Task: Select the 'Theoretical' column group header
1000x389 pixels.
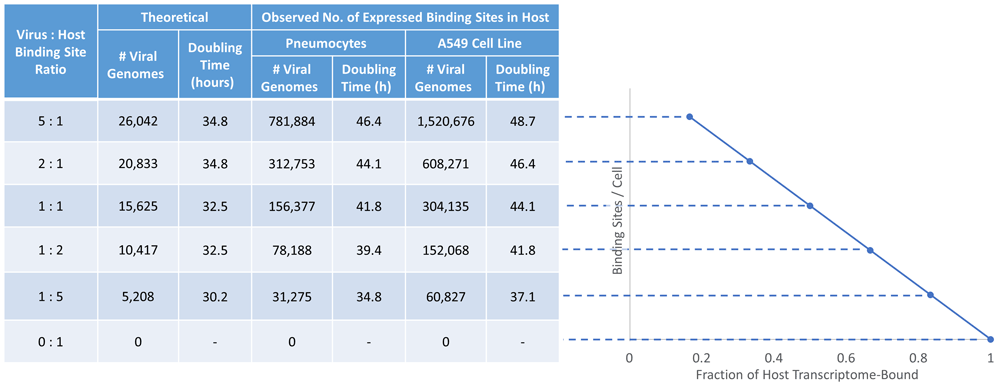Action: (x=175, y=17)
